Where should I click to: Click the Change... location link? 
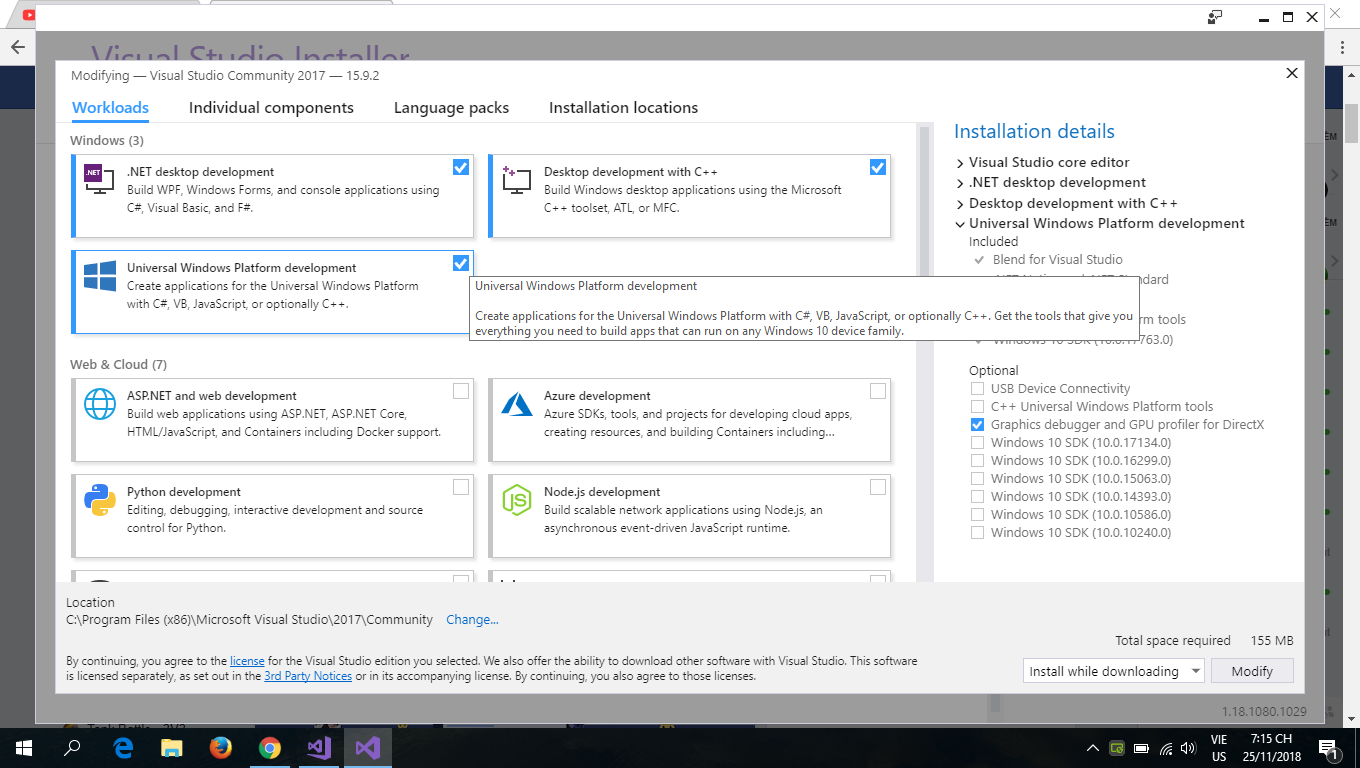pyautogui.click(x=472, y=620)
